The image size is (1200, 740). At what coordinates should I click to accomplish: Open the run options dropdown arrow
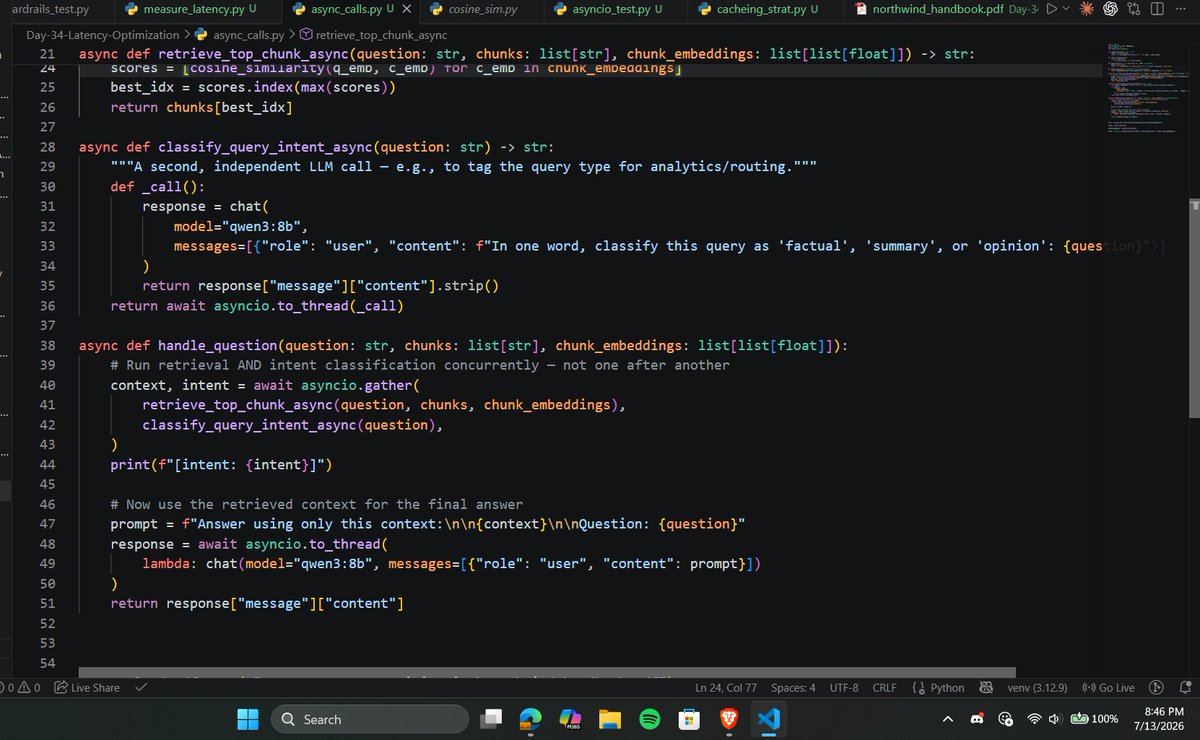[1066, 10]
